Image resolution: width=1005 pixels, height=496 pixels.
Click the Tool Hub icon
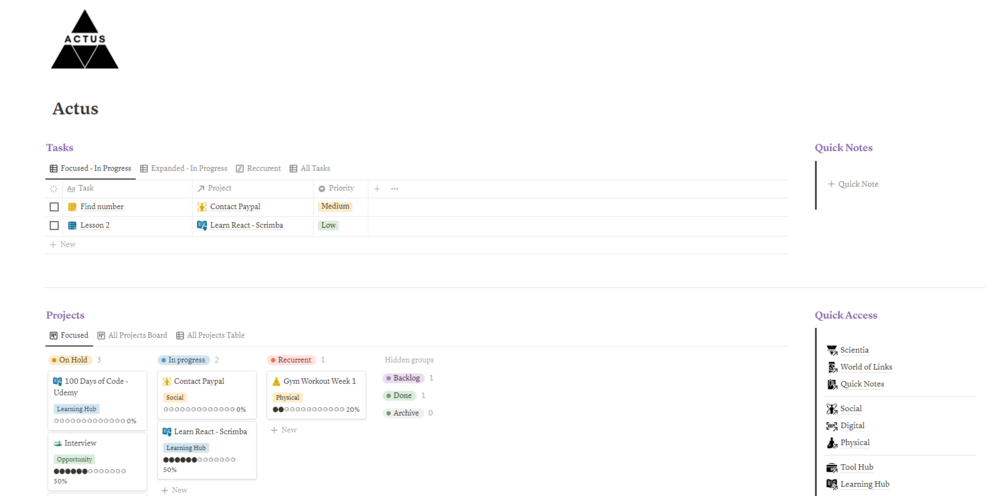832,467
